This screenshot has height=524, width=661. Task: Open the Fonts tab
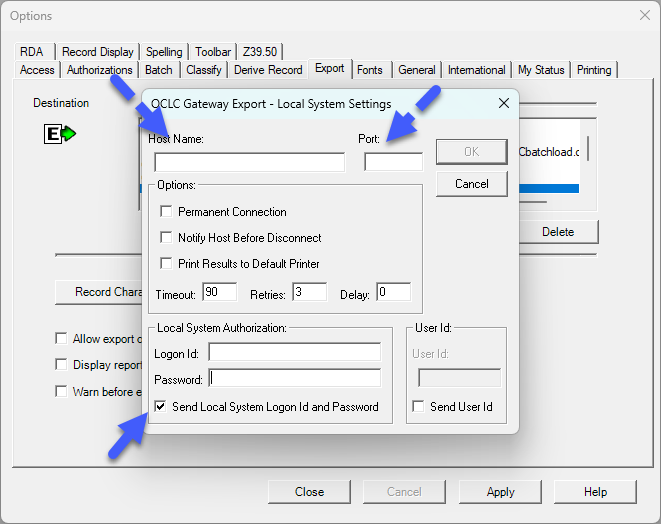click(x=370, y=70)
